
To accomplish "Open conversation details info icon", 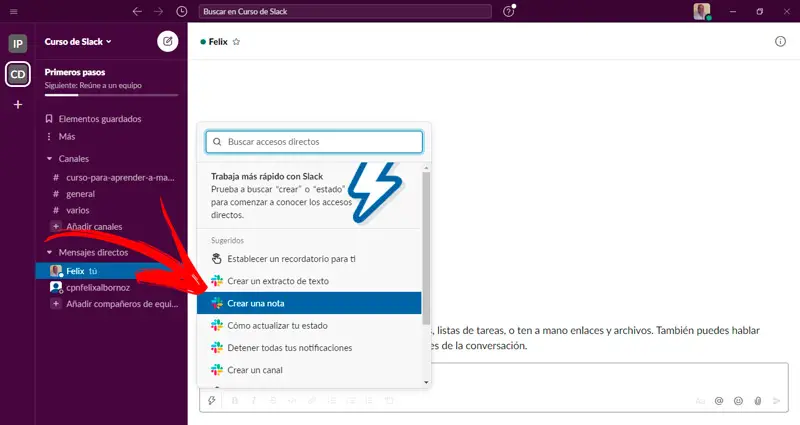I will pos(780,41).
